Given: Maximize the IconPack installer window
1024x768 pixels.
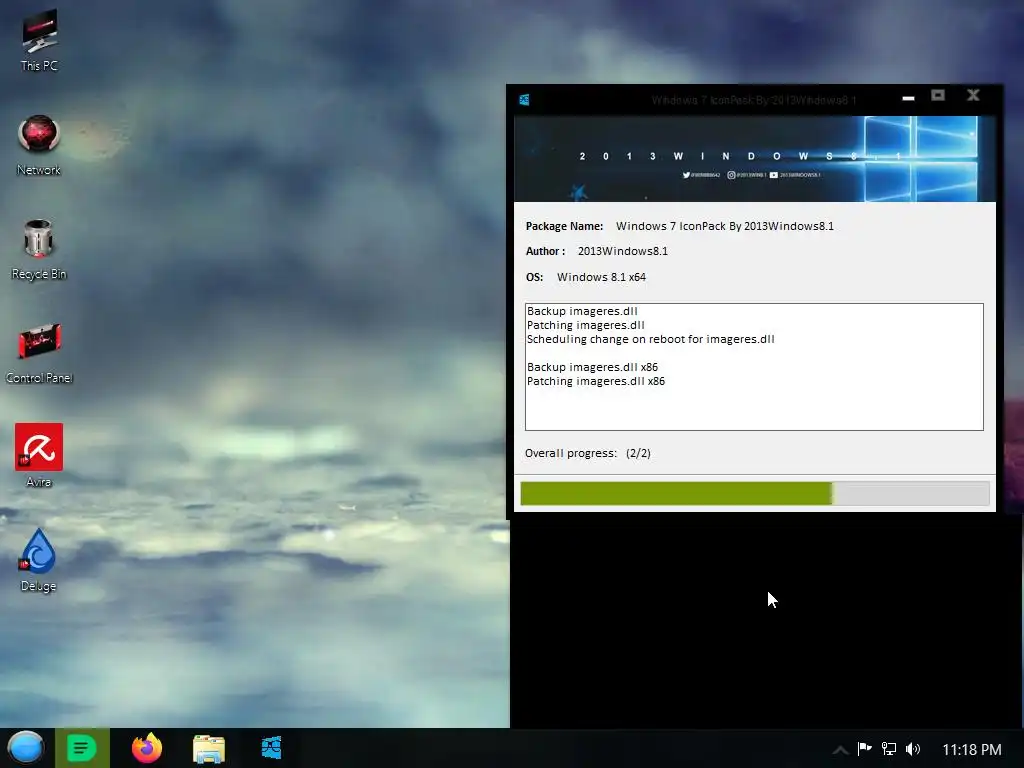Looking at the screenshot, I should (938, 95).
